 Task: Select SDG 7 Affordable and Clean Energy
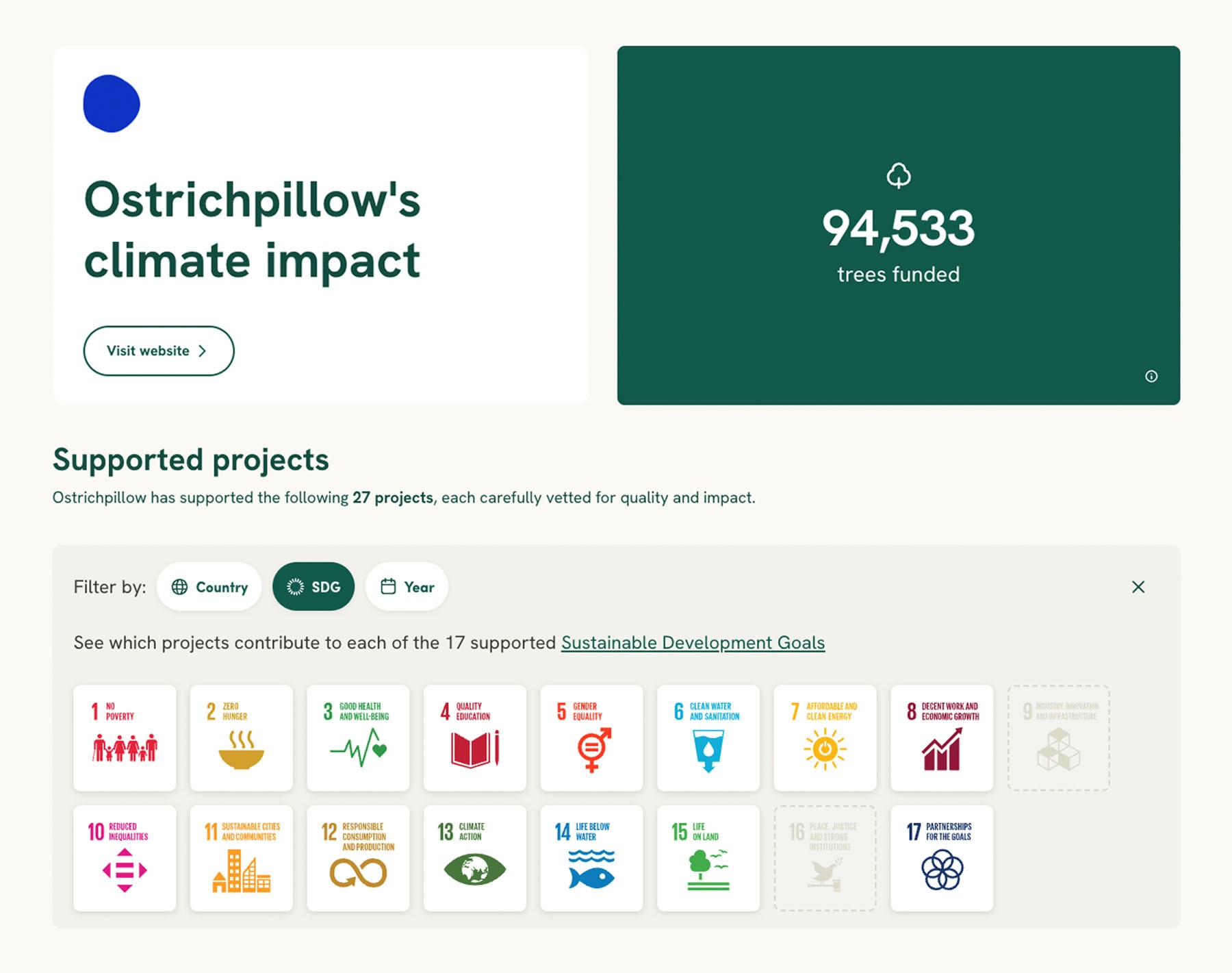[825, 737]
